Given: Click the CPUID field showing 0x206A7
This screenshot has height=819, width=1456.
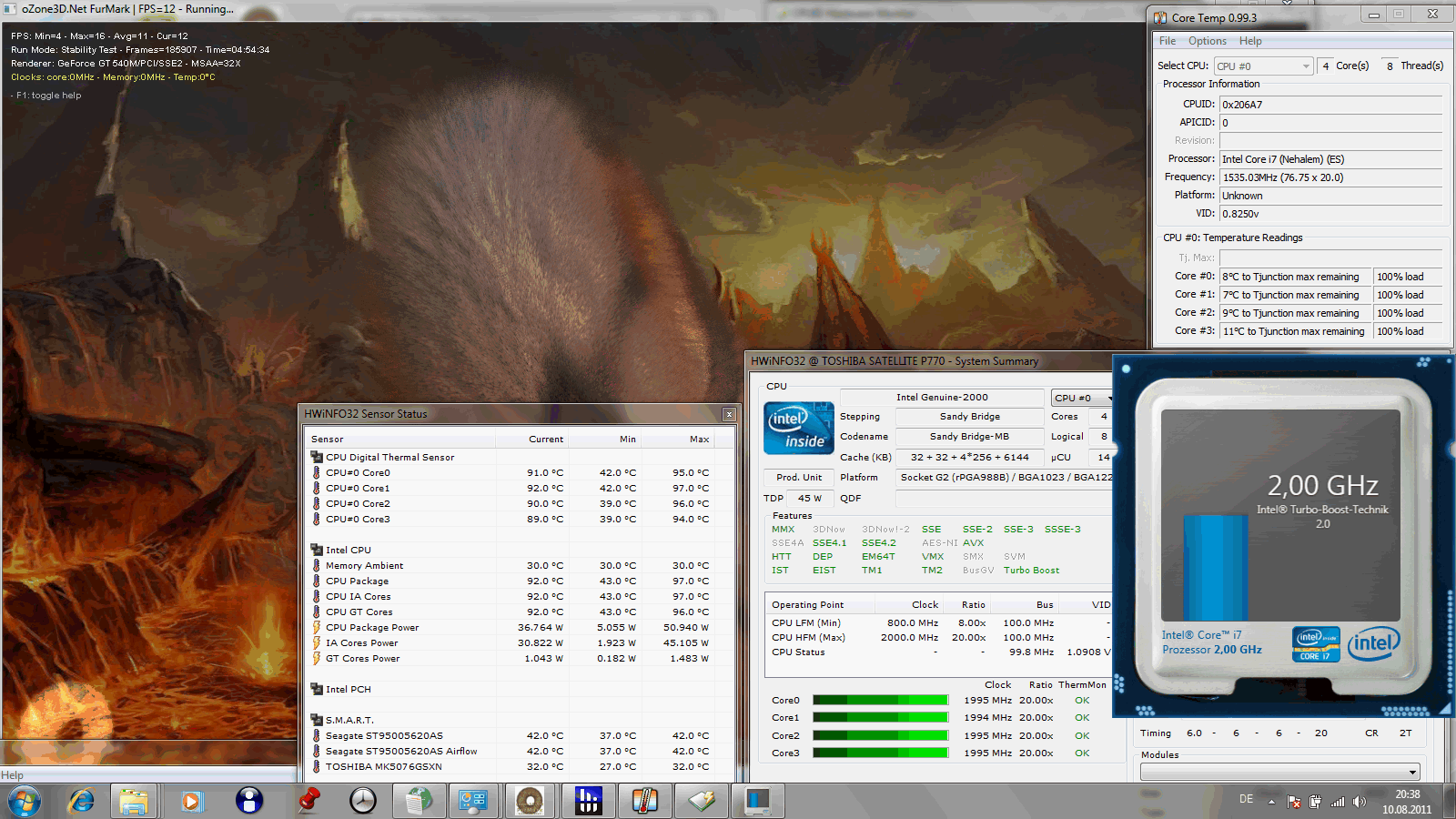Looking at the screenshot, I should pos(1331,105).
